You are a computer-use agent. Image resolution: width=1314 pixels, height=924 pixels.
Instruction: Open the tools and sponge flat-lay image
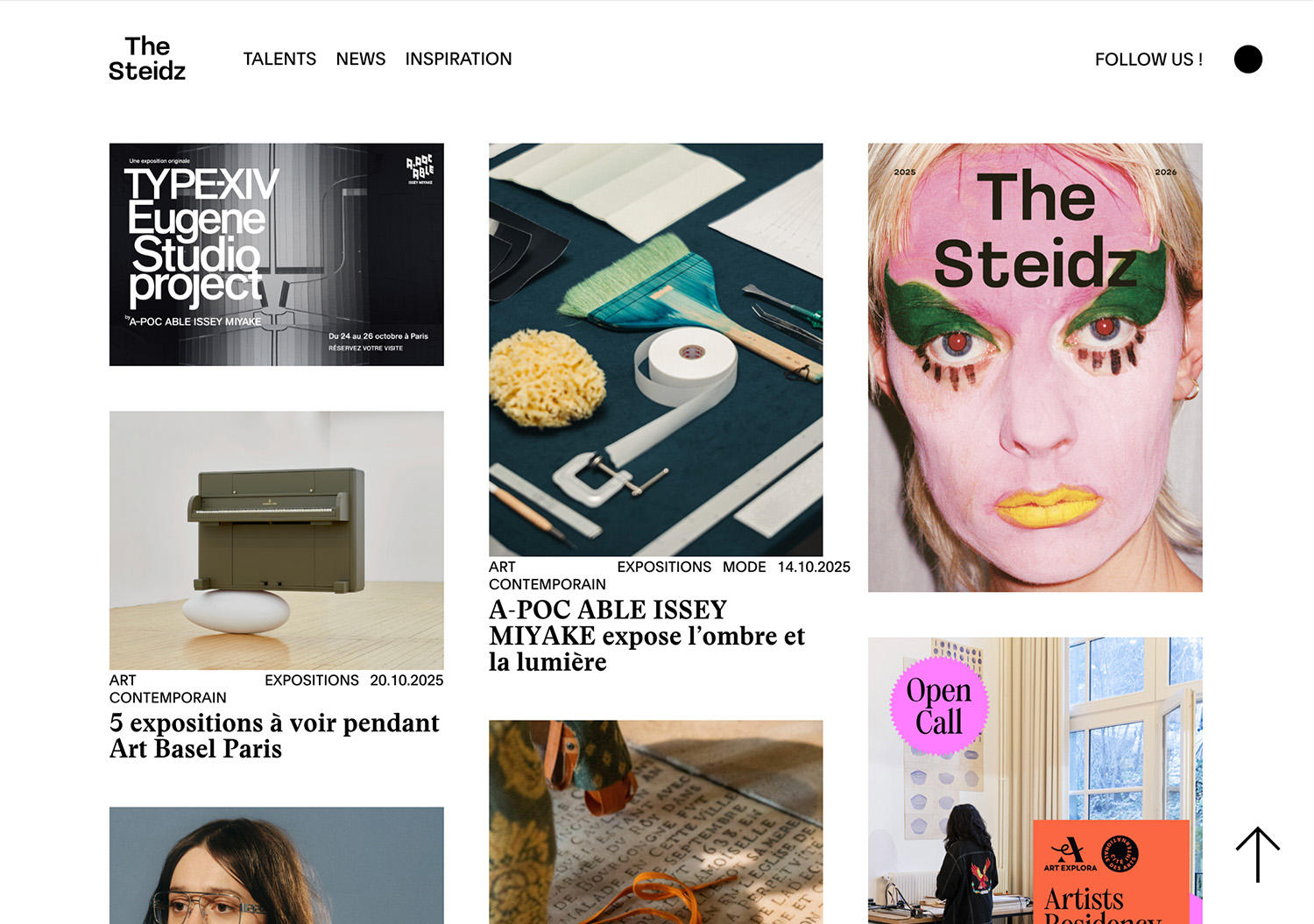656,349
